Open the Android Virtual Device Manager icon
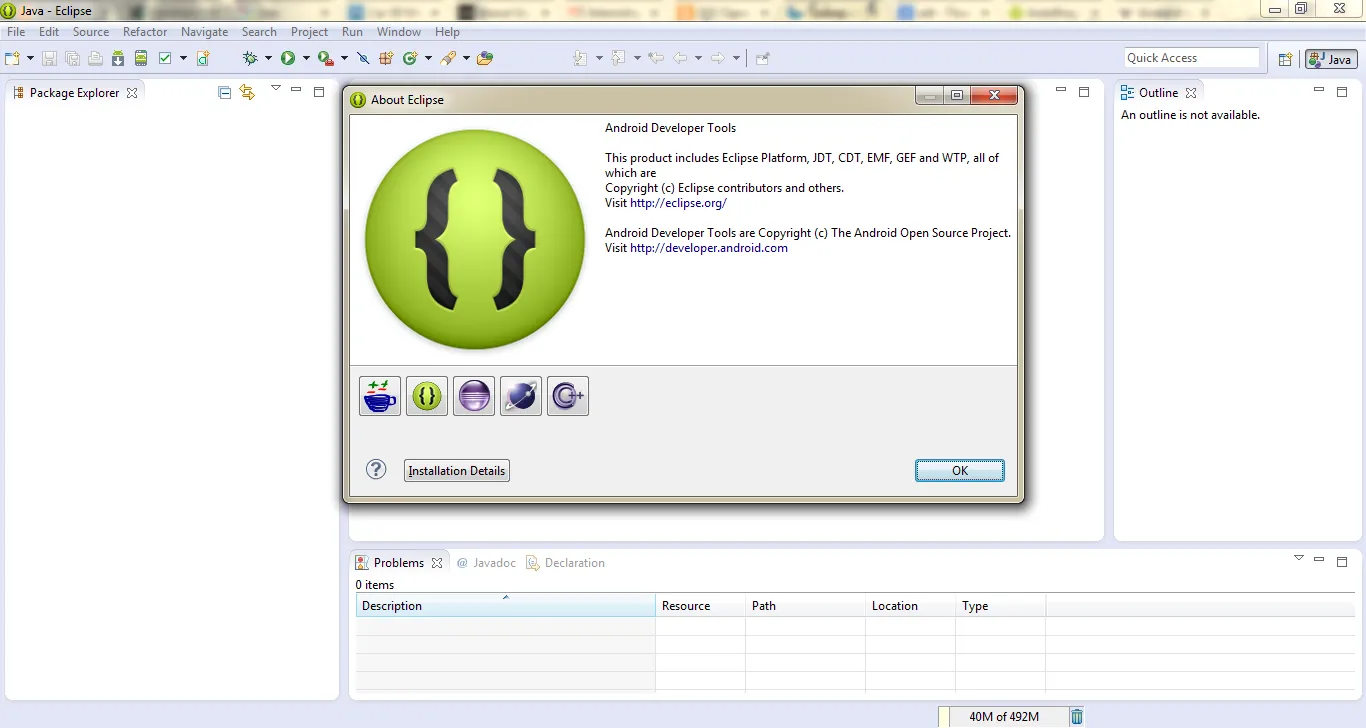 141,58
